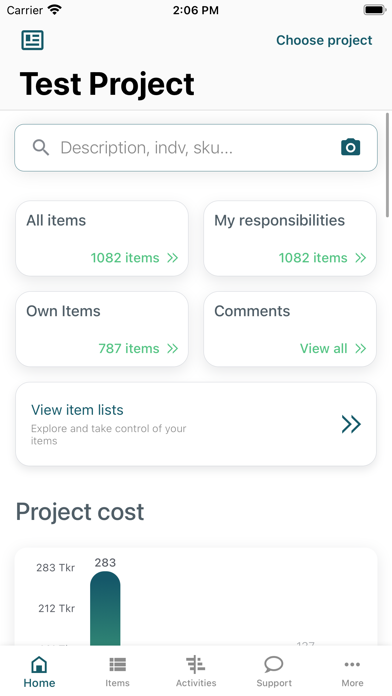
Task: Tap the magnifier icon in search bar
Action: [41, 147]
